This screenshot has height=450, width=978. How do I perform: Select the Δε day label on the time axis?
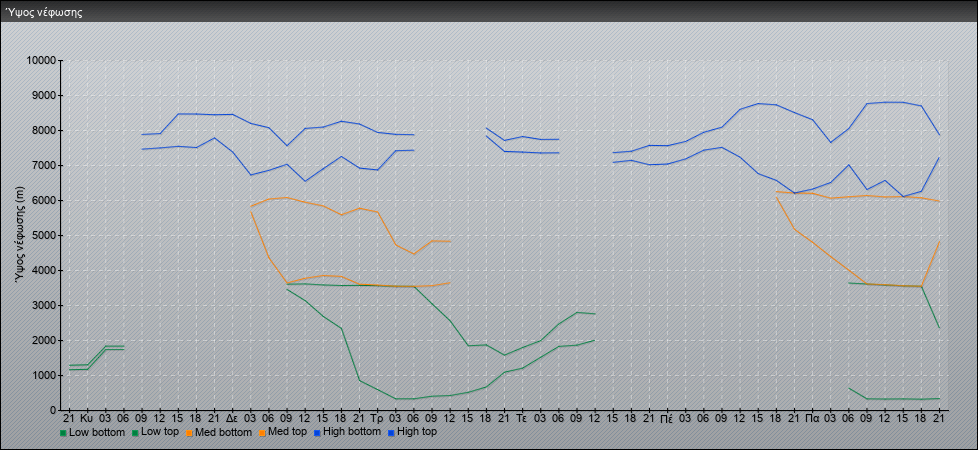coord(232,418)
